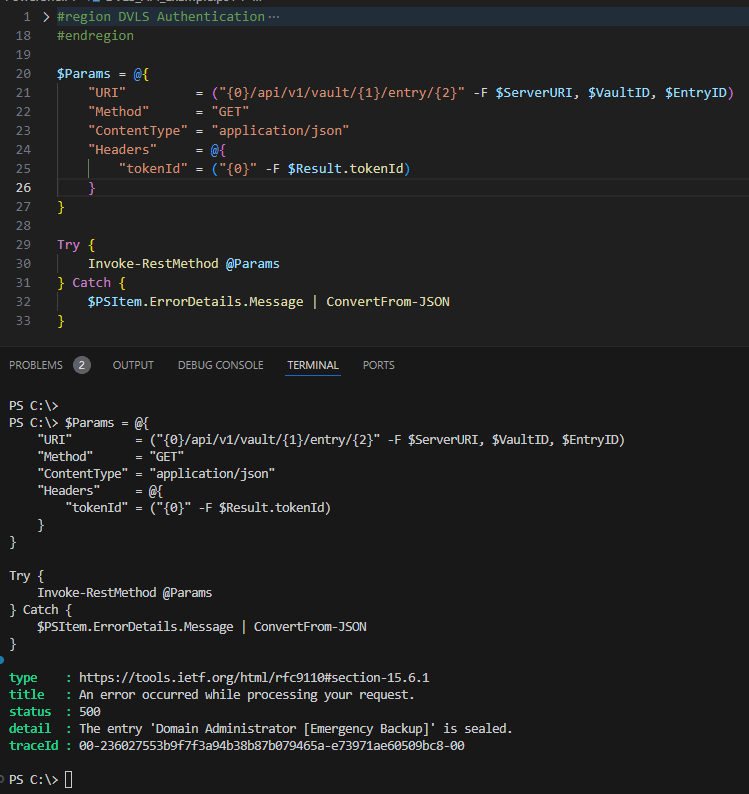Click the gray circle beside the last PS prompt
Screen dimensions: 749x794
coord(3,778)
